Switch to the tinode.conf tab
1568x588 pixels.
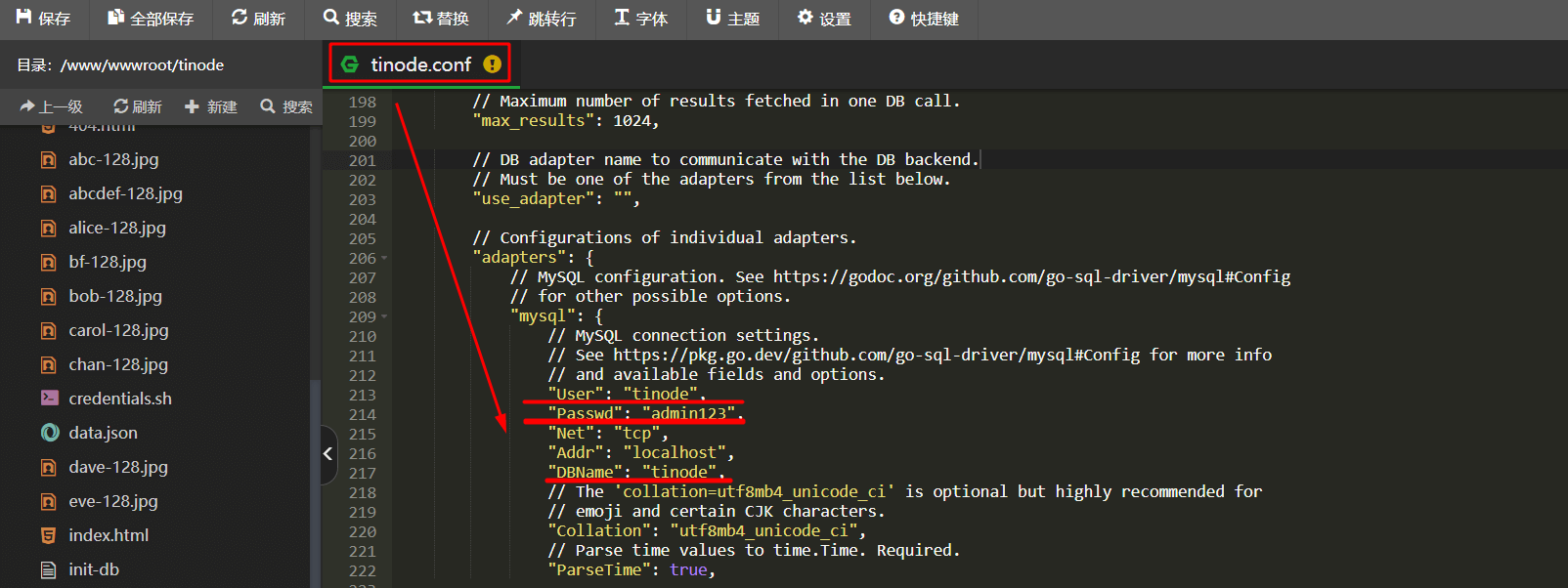pos(420,64)
